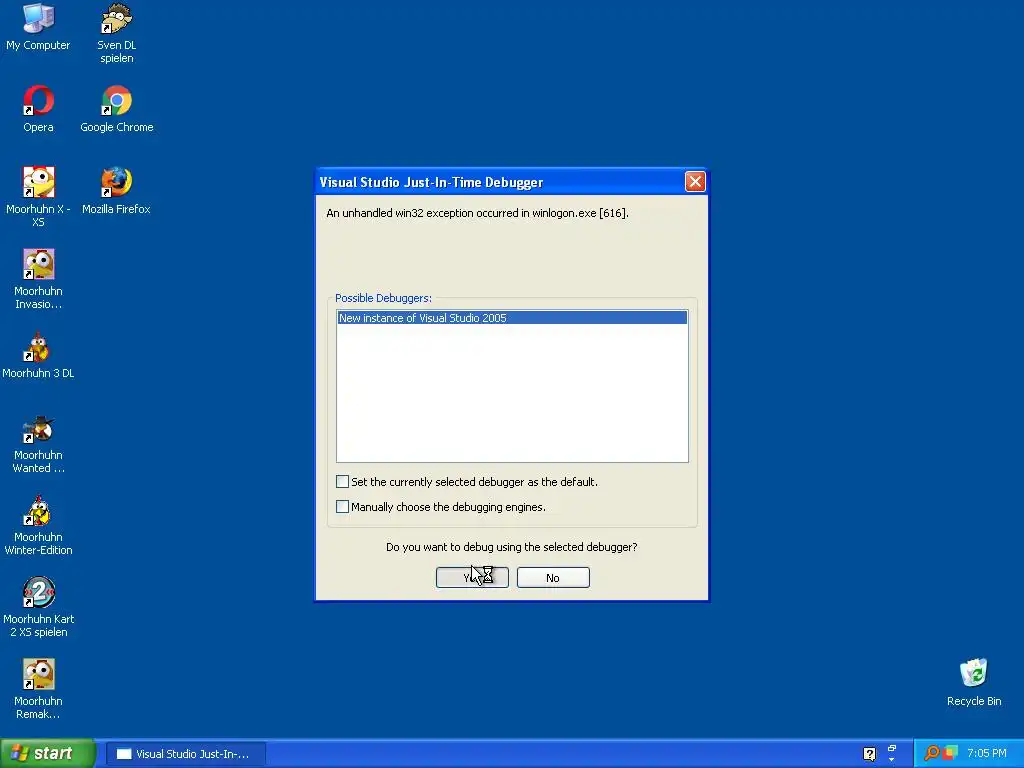Close the Just-In-Time Debugger dialog
This screenshot has width=1024, height=768.
click(695, 182)
